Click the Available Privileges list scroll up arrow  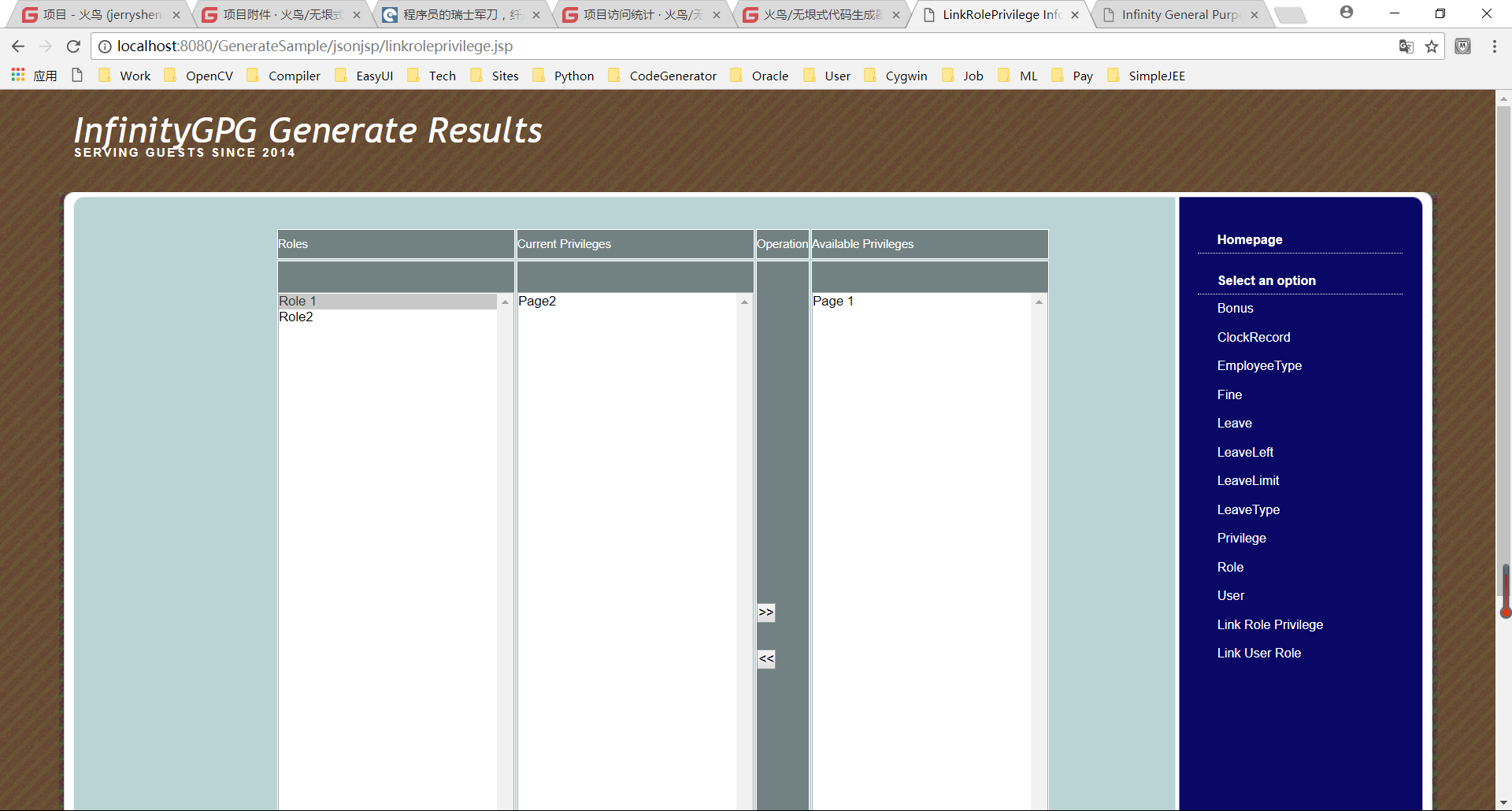click(1039, 302)
